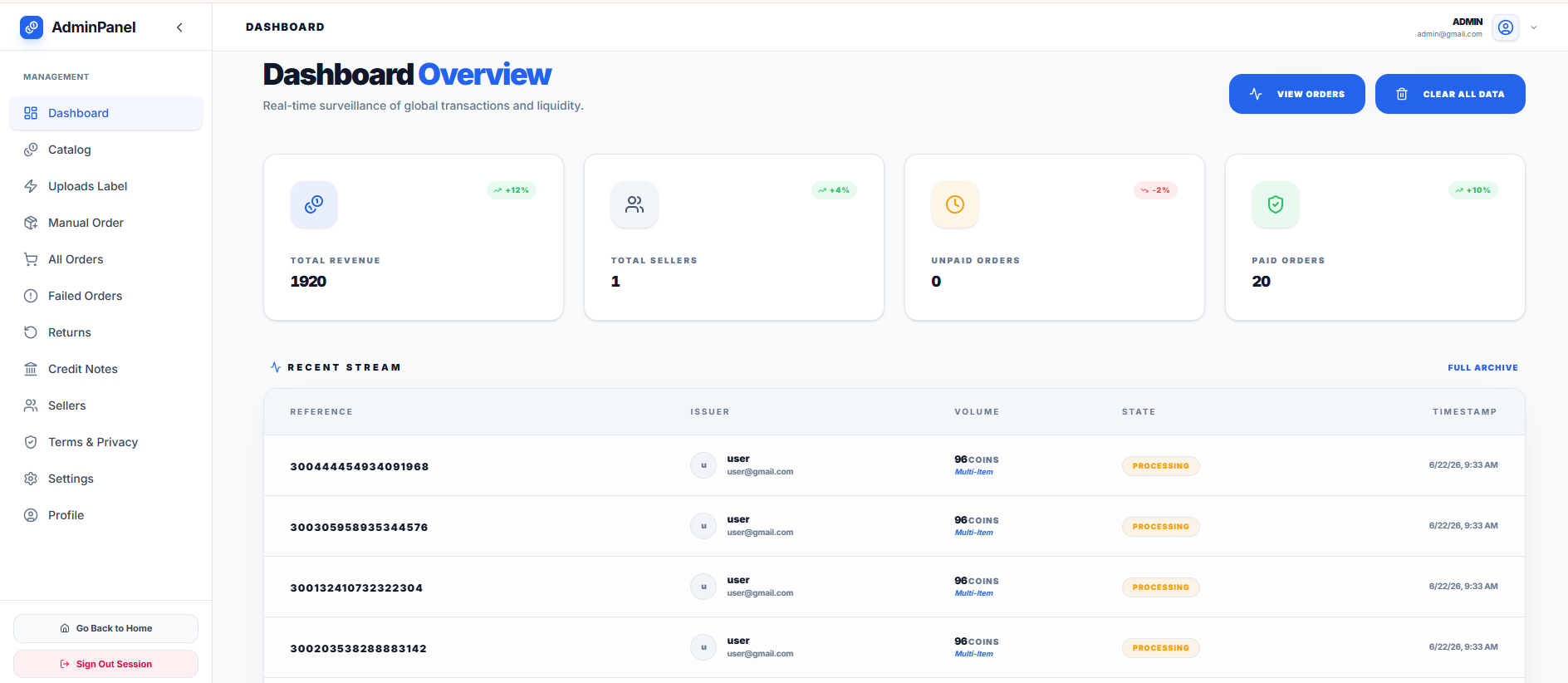Click the home icon in Go Back button
The height and width of the screenshot is (683, 1568).
pos(65,628)
